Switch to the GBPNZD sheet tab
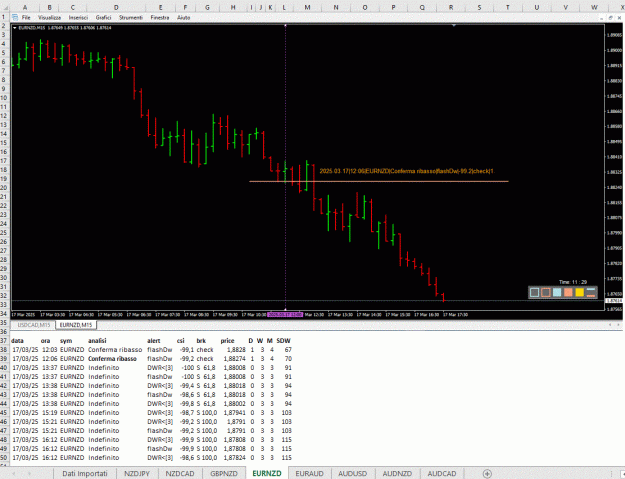The image size is (625, 479). pyautogui.click(x=224, y=473)
